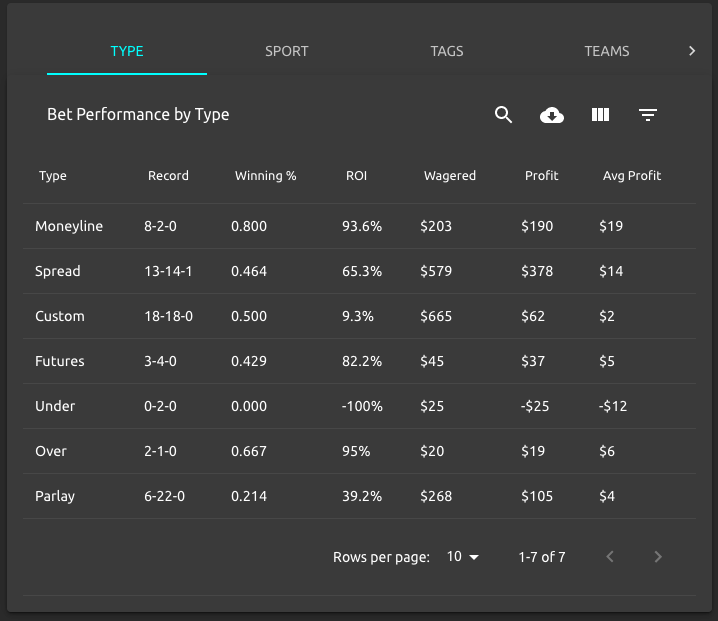718x621 pixels.
Task: Click the search magnifier icon
Action: tap(503, 115)
